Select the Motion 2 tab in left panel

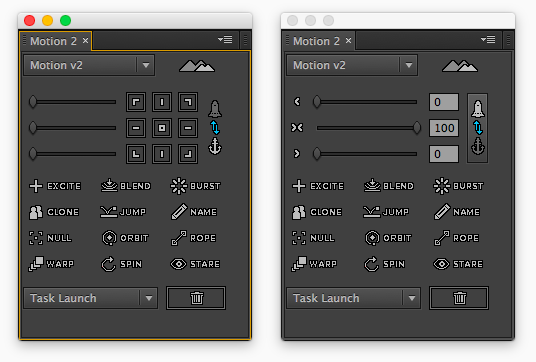[56, 41]
